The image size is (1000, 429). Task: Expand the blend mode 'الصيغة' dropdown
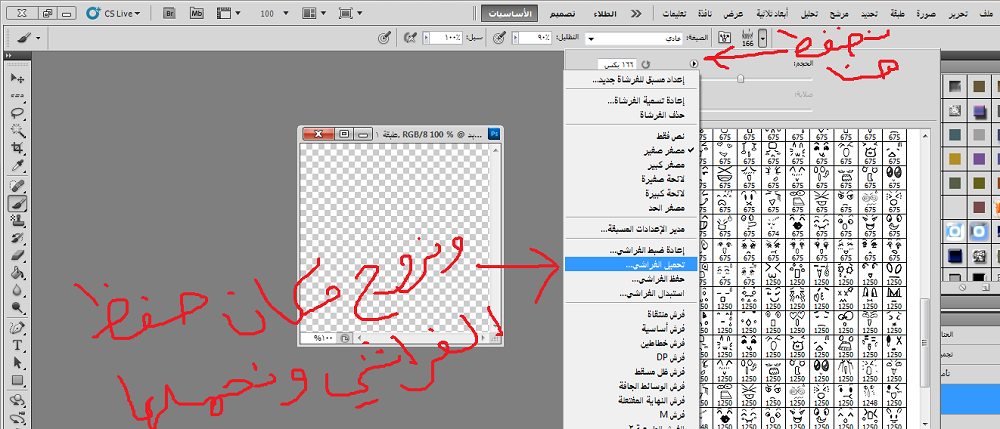click(591, 38)
